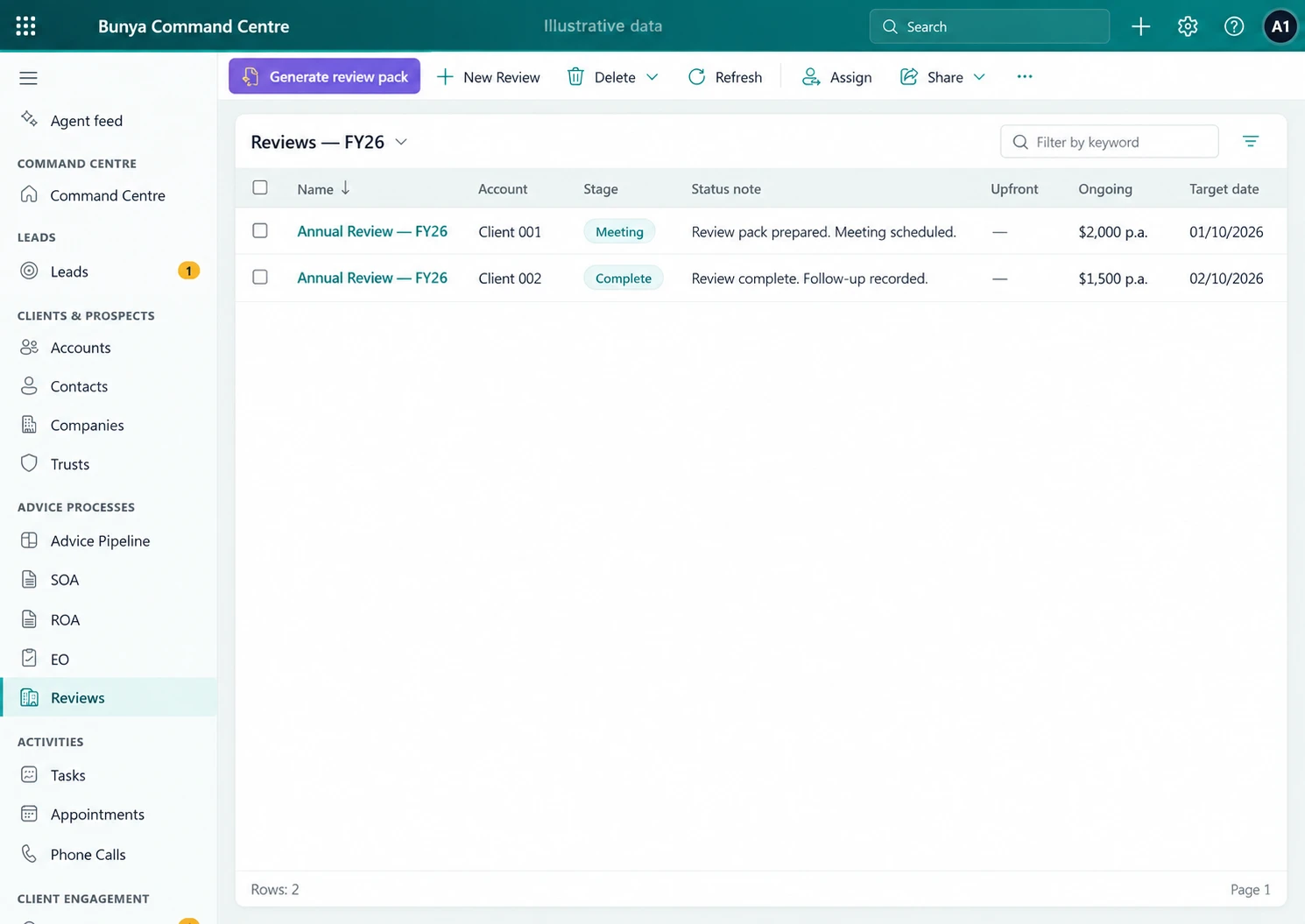The image size is (1305, 924).
Task: Open the column filter icon
Action: [1251, 142]
